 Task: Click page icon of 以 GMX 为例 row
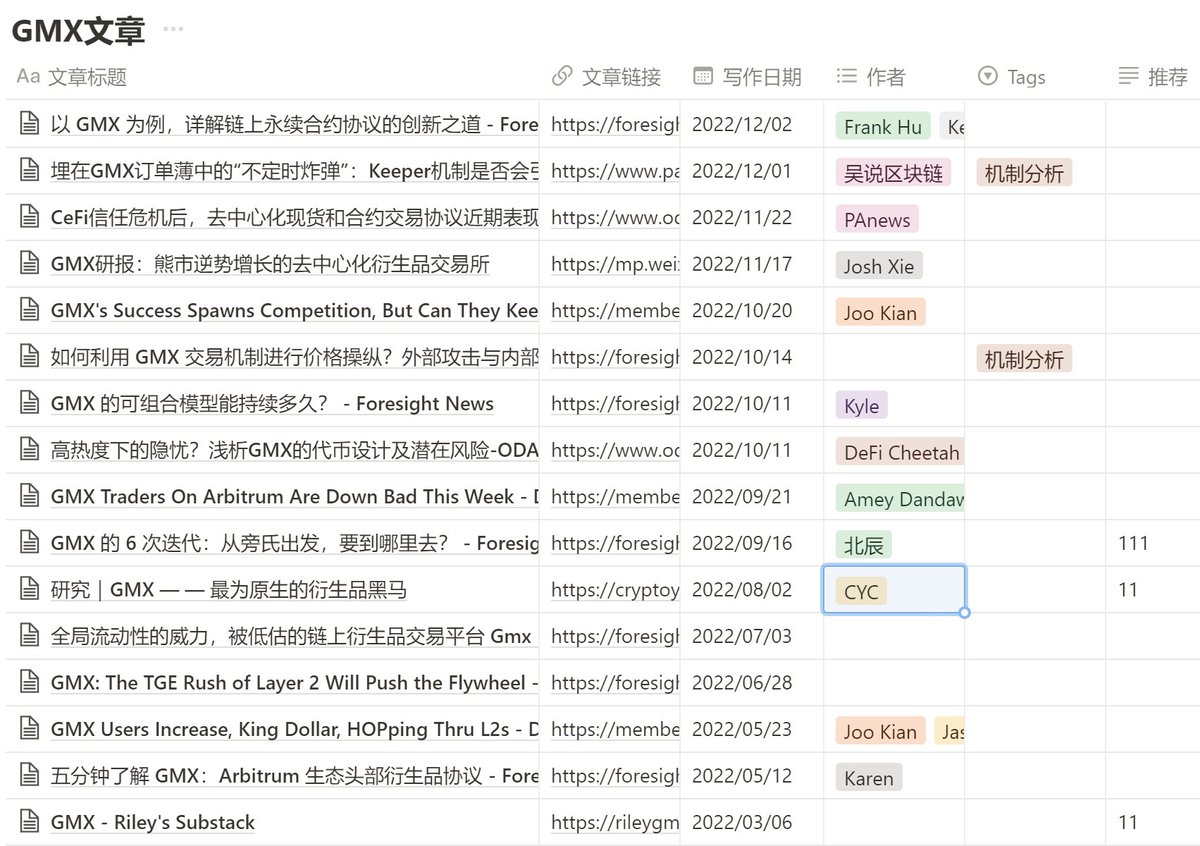[x=30, y=124]
